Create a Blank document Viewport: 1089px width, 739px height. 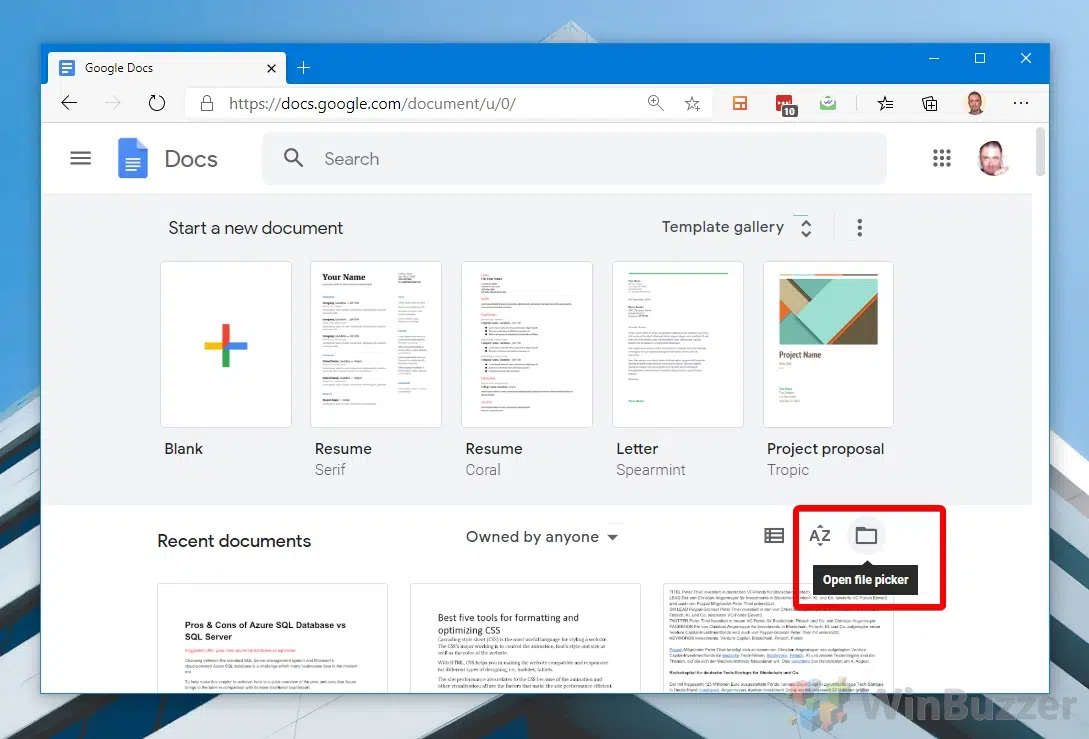[x=226, y=344]
